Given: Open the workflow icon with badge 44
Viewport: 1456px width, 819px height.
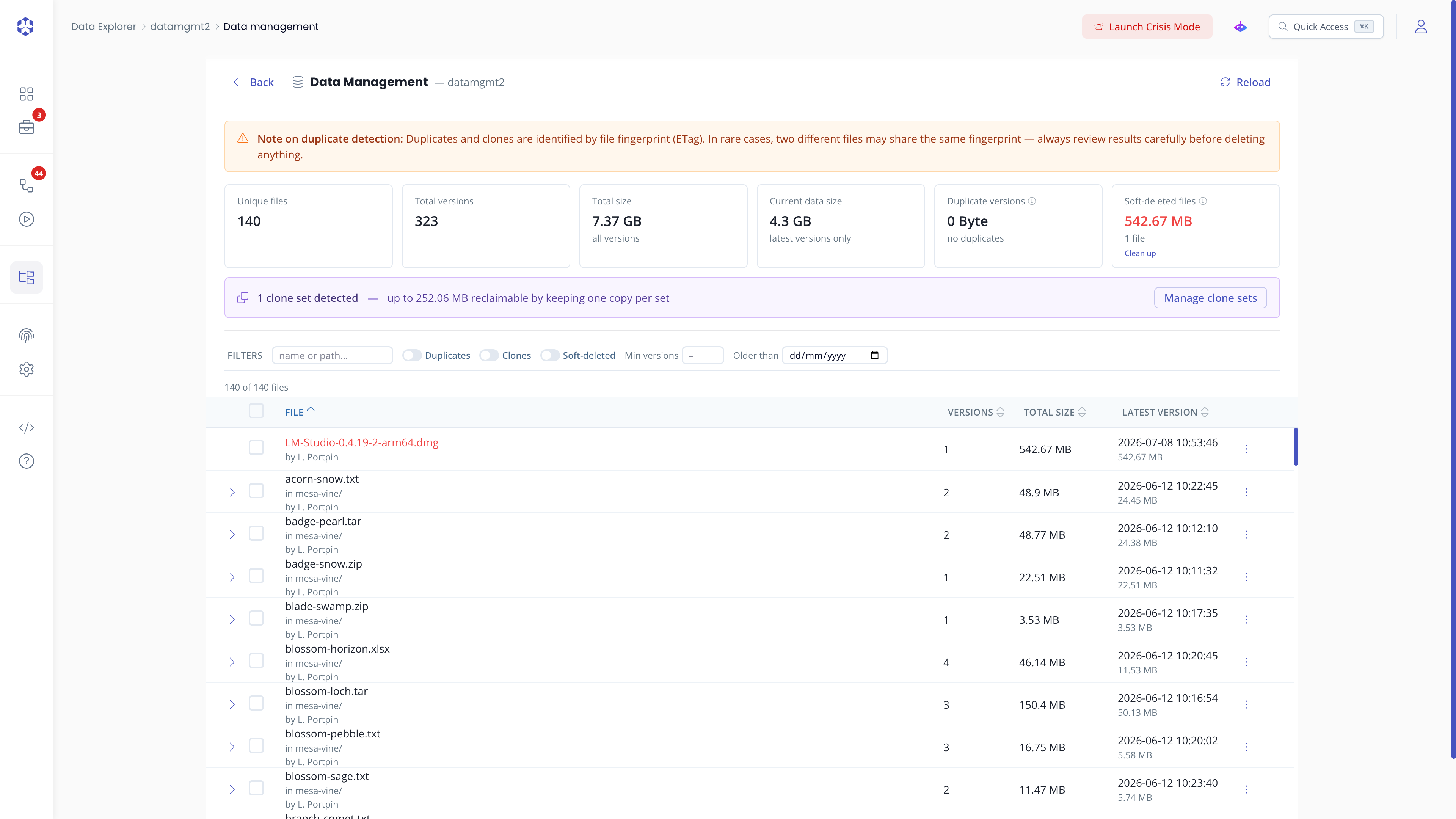Looking at the screenshot, I should tap(26, 185).
